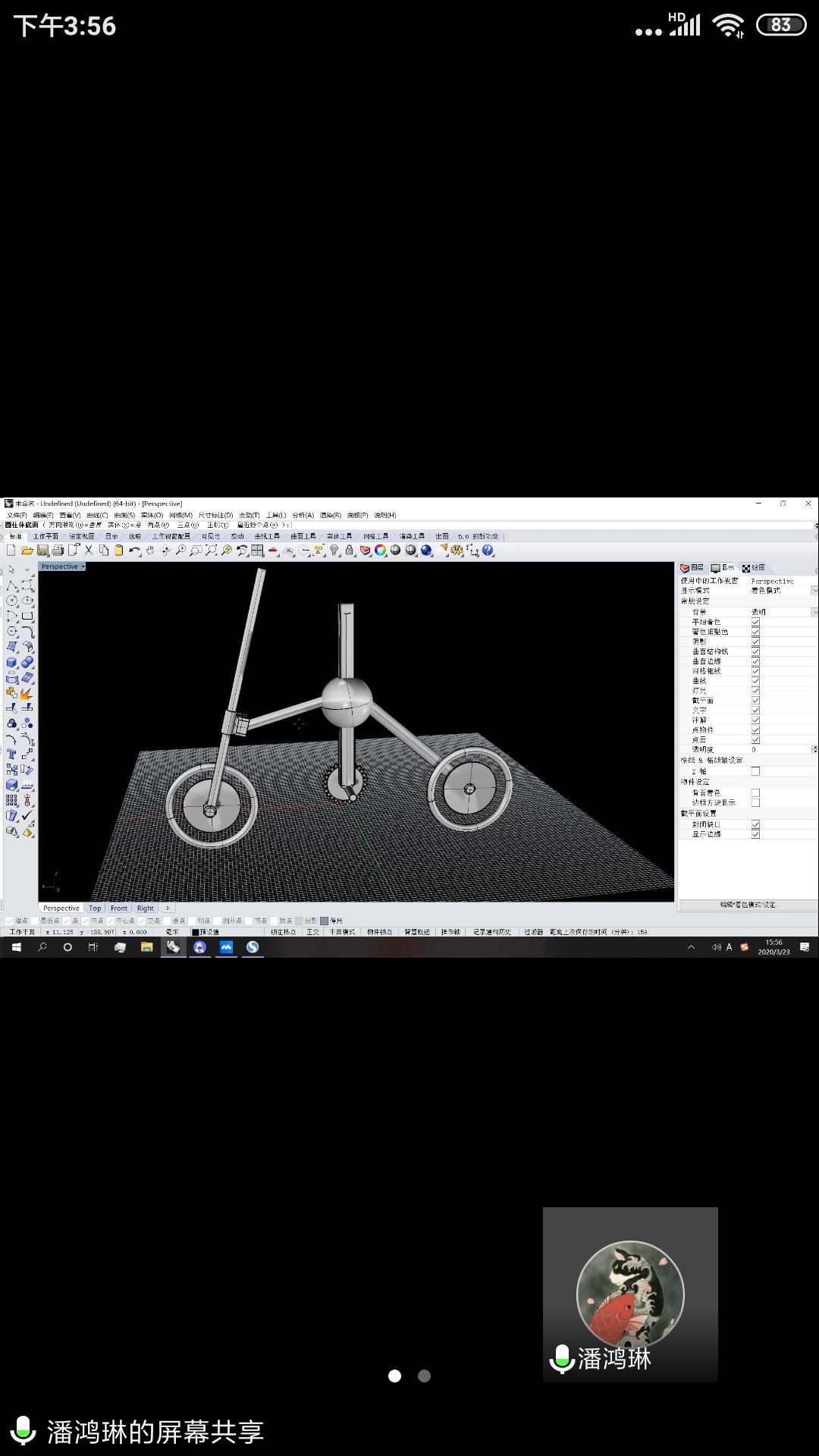This screenshot has width=819, height=1456.
Task: Click the Open file folder icon
Action: tap(27, 551)
